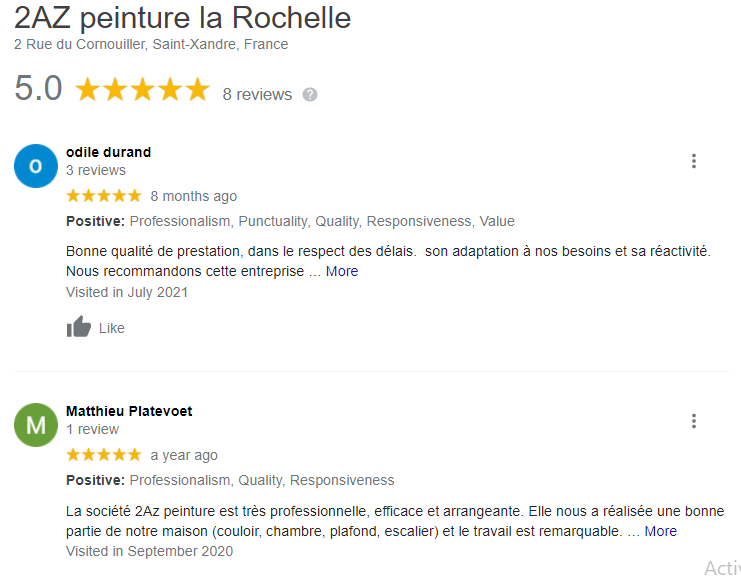Open options menu for odile durand's review
Screen dimensions: 741x583
(x=693, y=161)
